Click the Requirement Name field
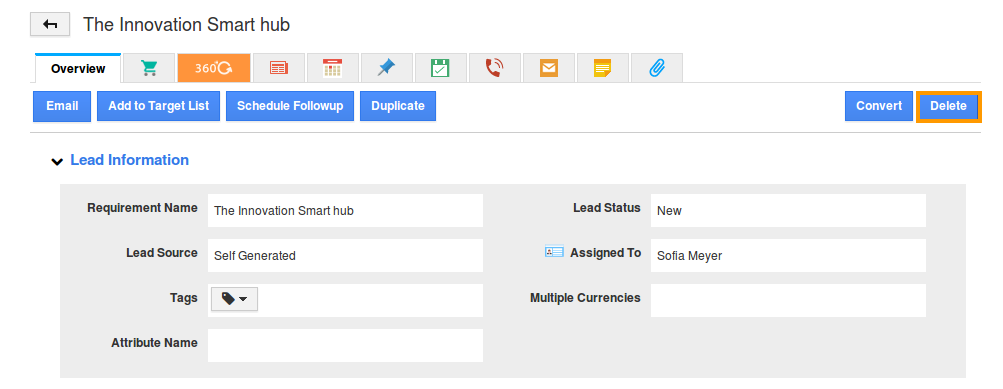The height and width of the screenshot is (389, 1003). tap(345, 210)
